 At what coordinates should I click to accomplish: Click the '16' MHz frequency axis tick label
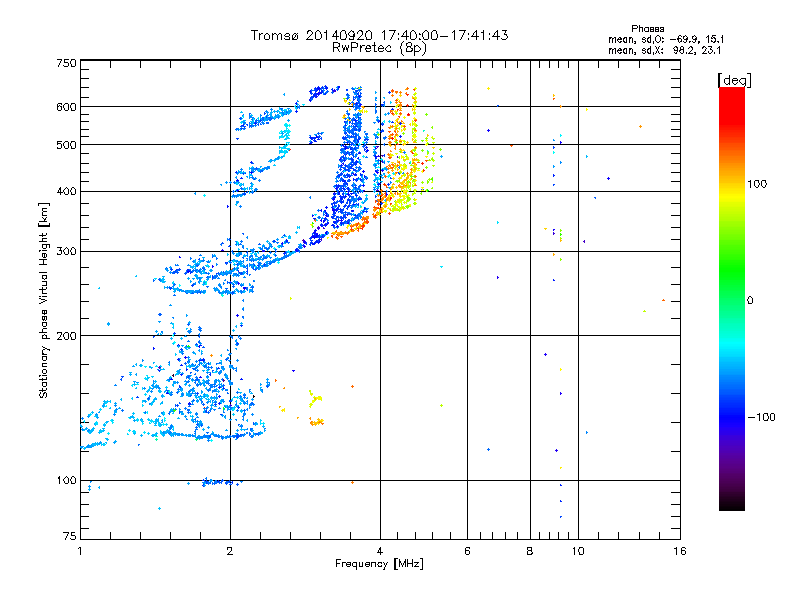(680, 551)
